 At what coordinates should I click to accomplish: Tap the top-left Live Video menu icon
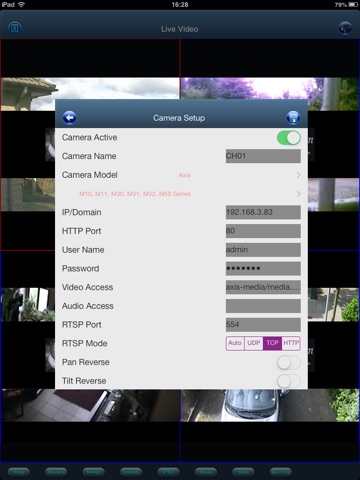14,28
